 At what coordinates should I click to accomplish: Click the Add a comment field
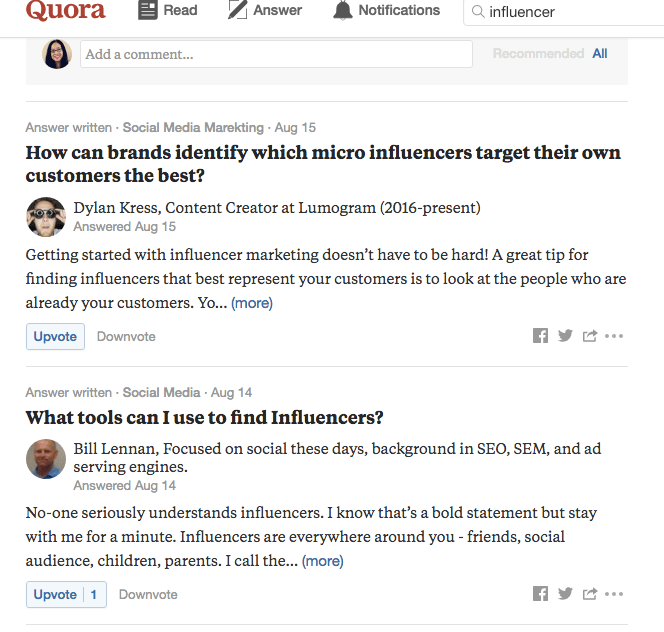[277, 54]
